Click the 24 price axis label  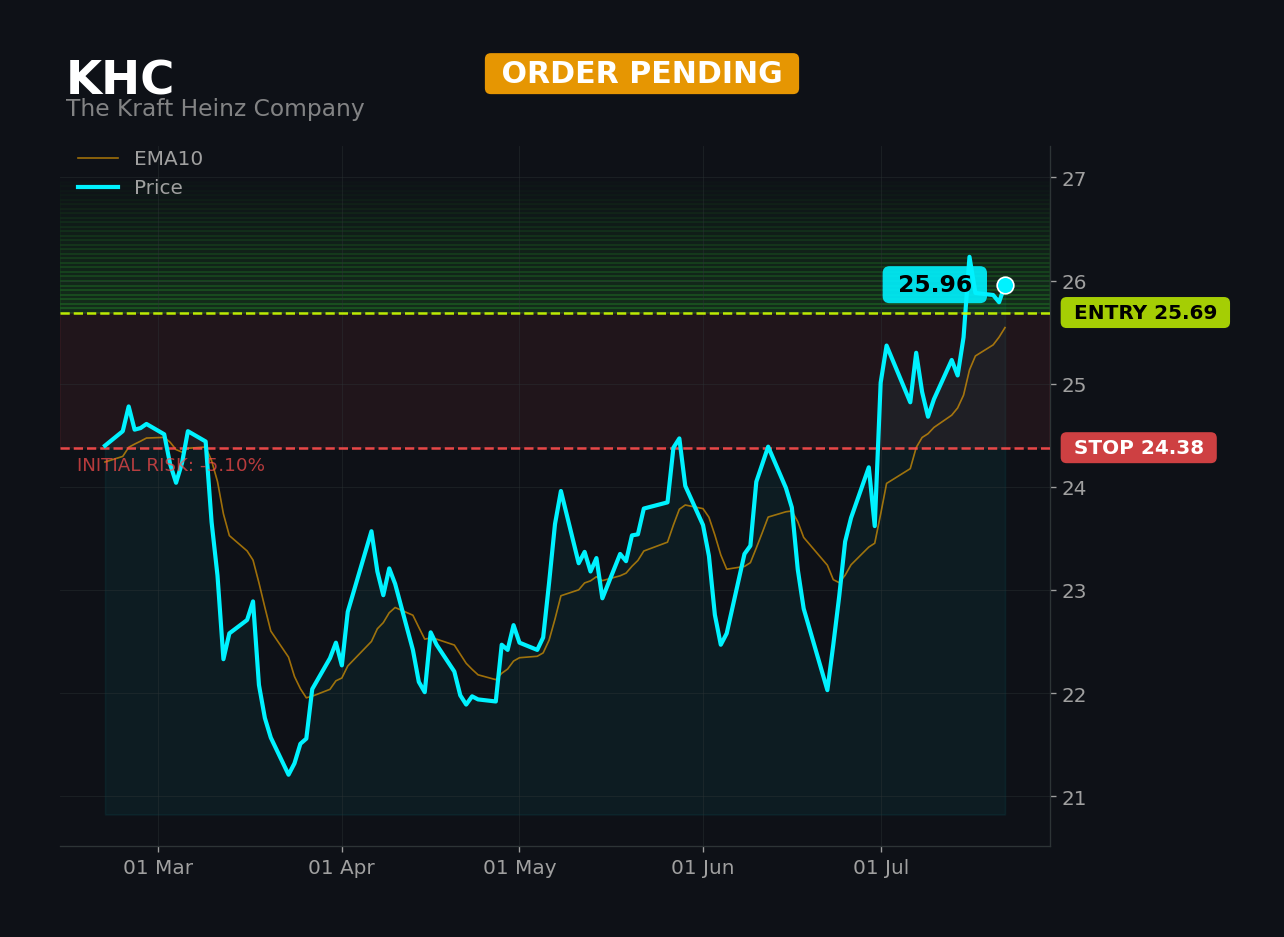click(1074, 488)
